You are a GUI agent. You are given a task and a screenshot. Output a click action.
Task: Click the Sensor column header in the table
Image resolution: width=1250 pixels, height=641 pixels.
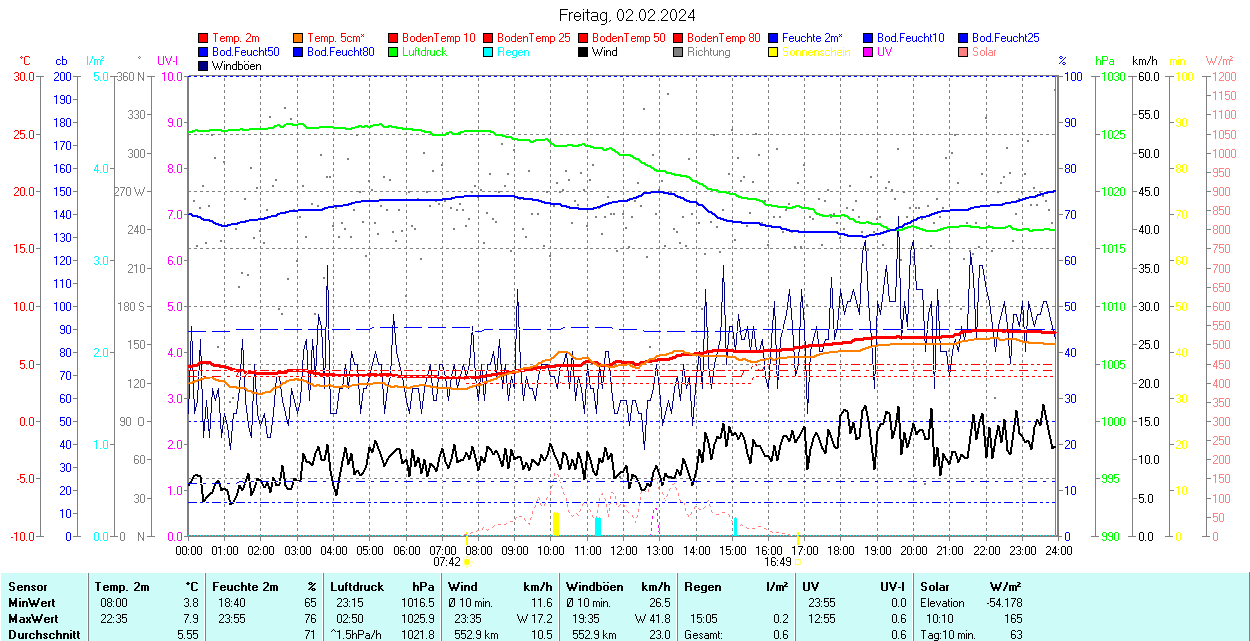click(x=27, y=587)
